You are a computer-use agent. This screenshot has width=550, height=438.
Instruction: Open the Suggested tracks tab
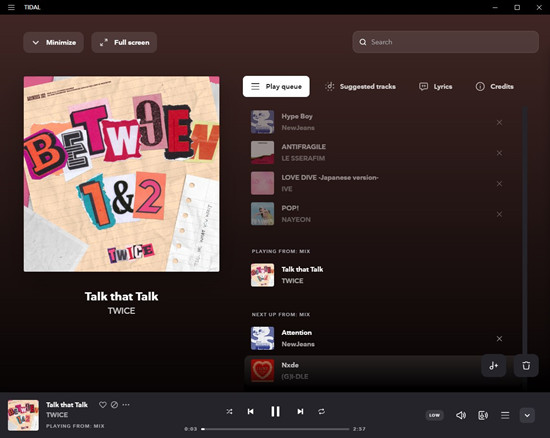tap(360, 86)
